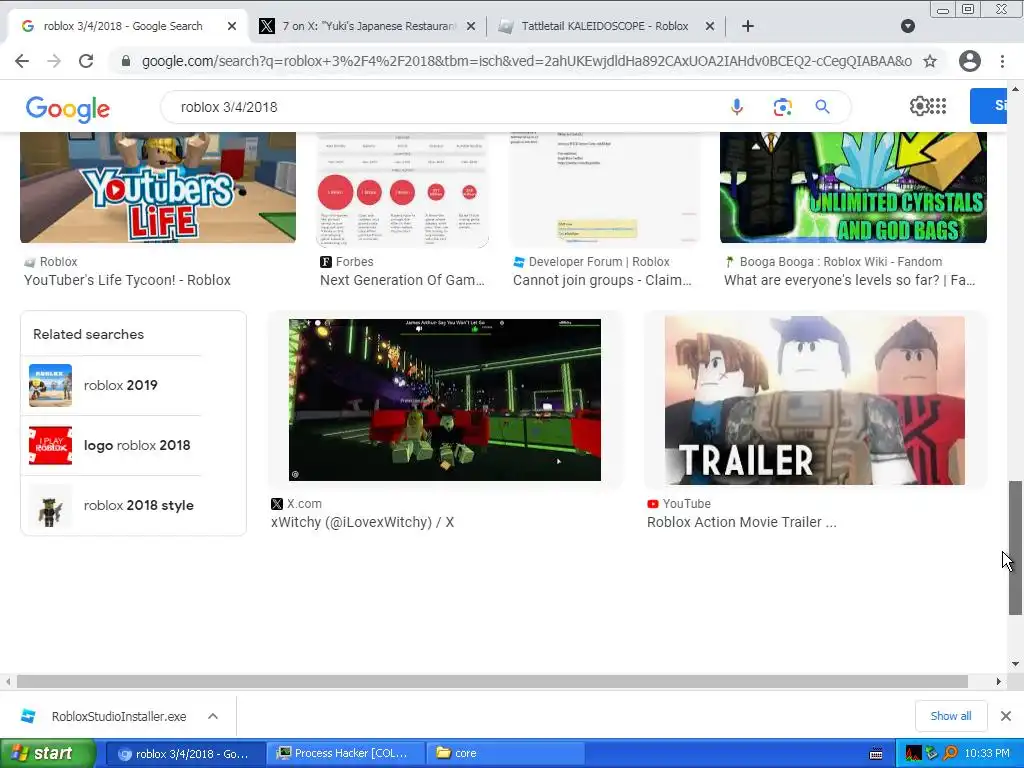
Task: Click the 10:33 PM system clock
Action: 987,754
